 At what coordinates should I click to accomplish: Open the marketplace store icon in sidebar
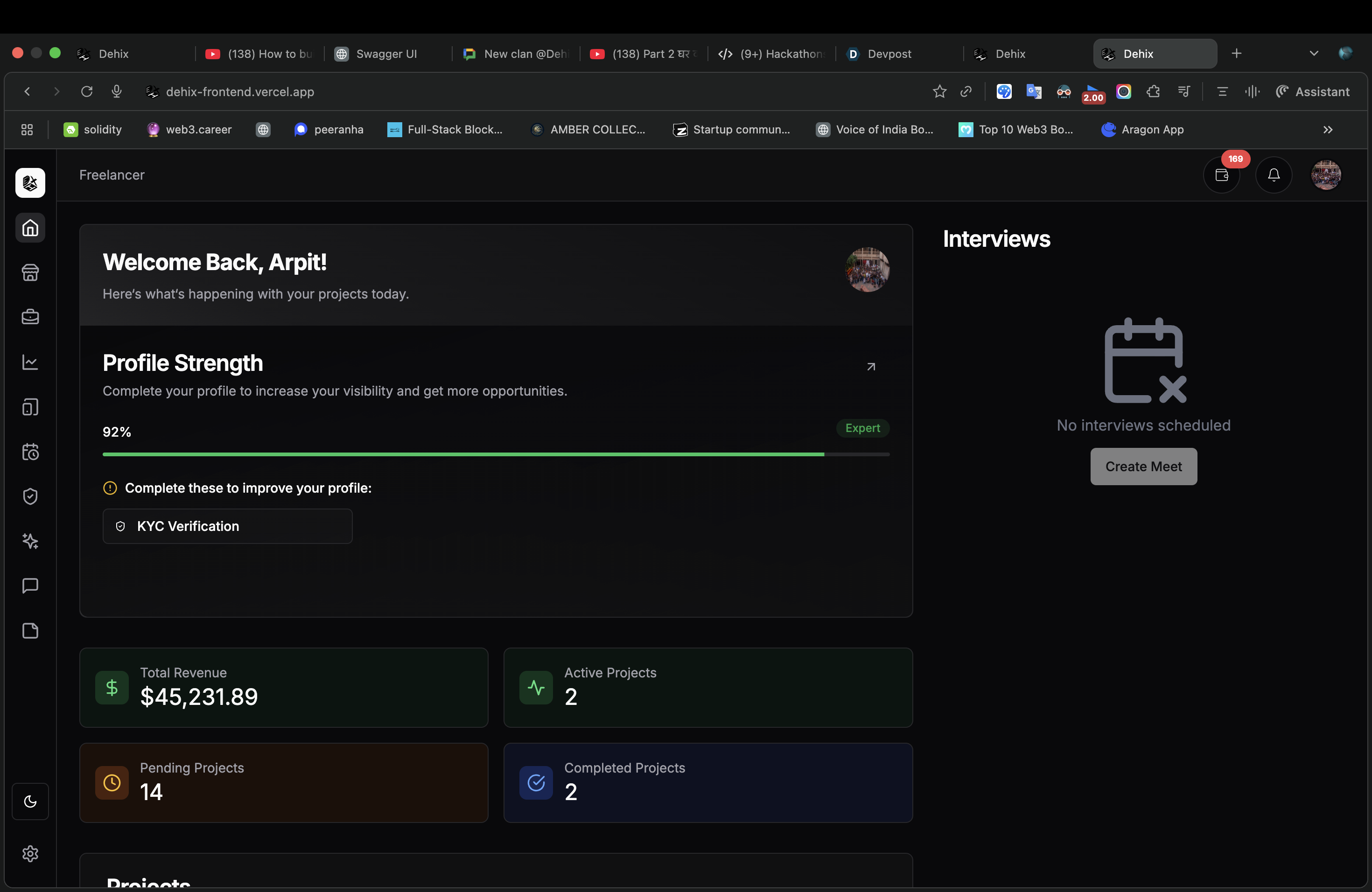coord(30,272)
